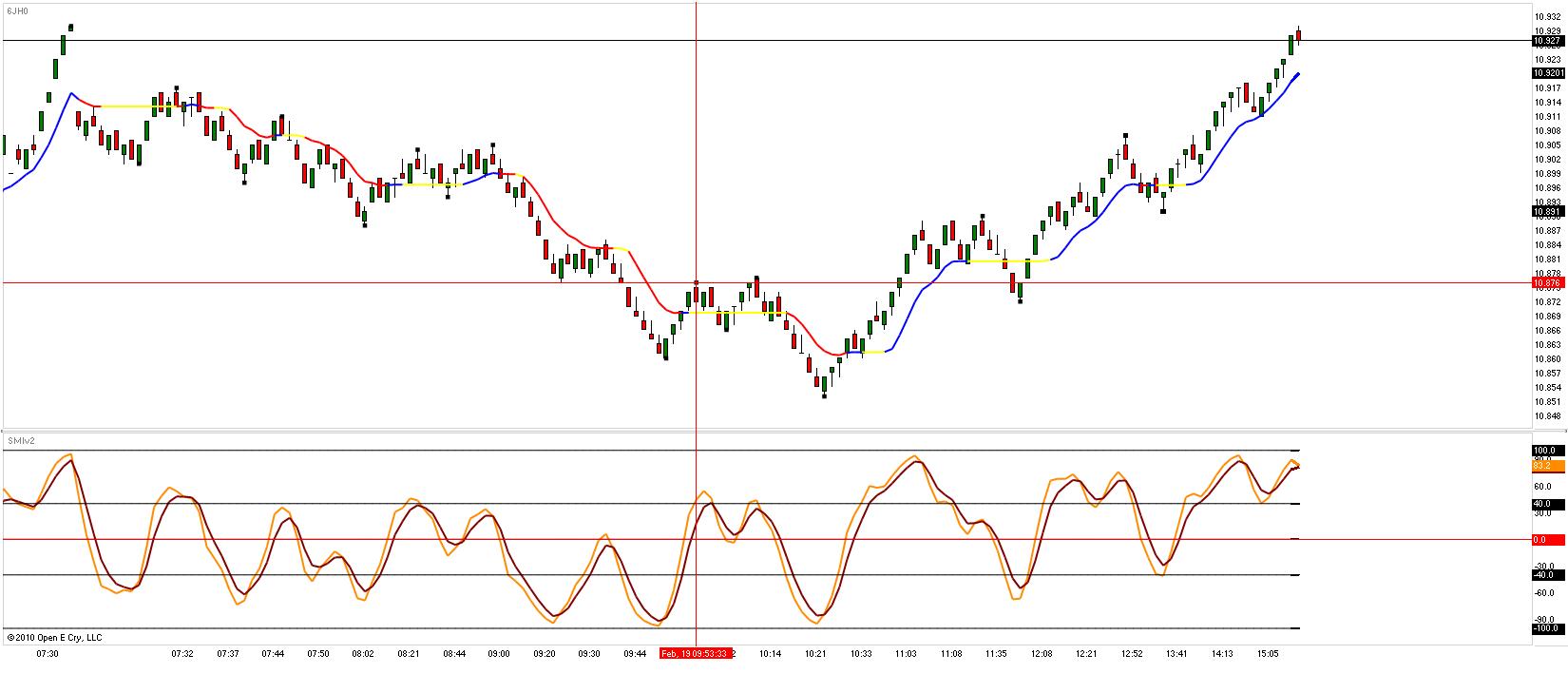The height and width of the screenshot is (674, 1568).
Task: Click the 11:08 time axis label
Action: coord(951,654)
